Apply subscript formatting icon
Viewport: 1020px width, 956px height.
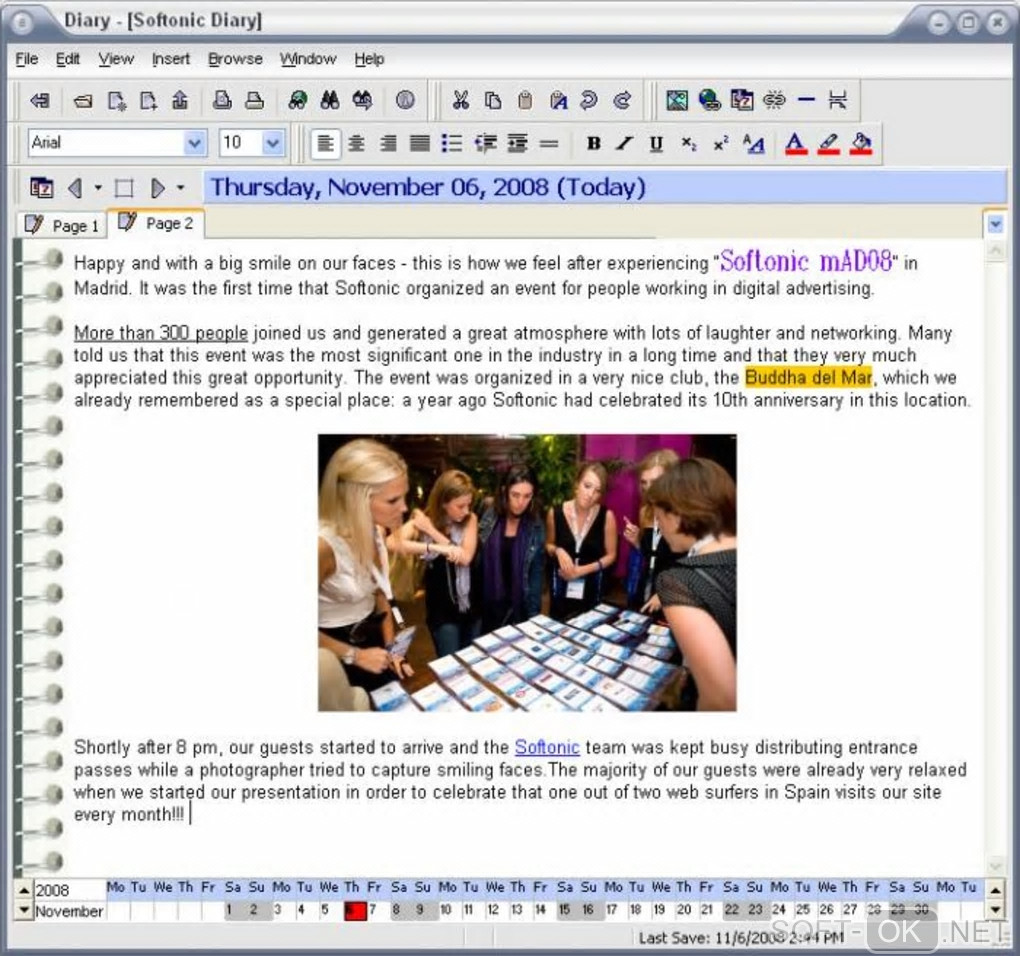689,143
